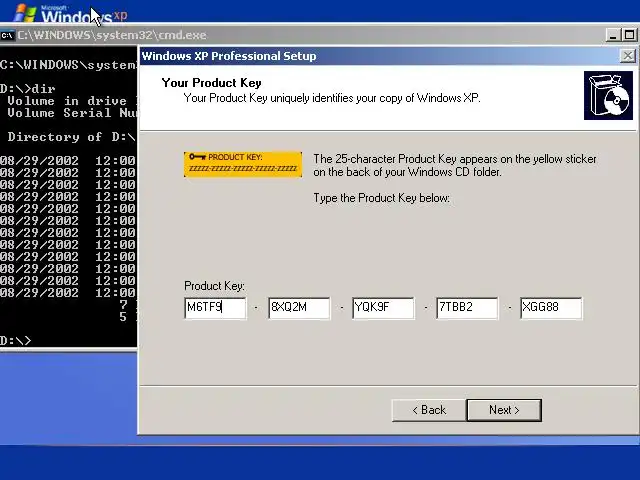Image resolution: width=640 pixels, height=480 pixels.
Task: Click 'Type the Product Key below:' text
Action: pos(382,198)
